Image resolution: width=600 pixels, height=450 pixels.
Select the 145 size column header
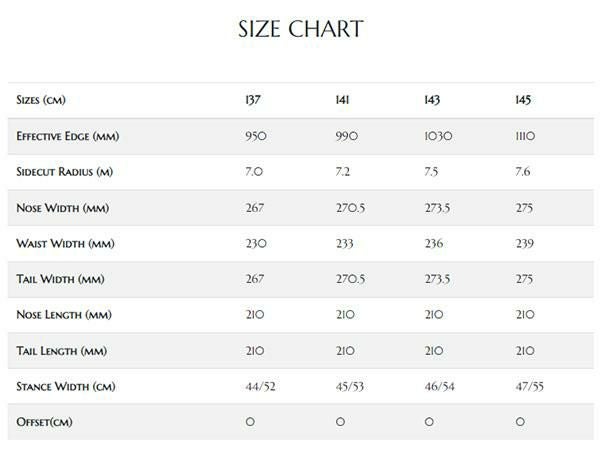[522, 100]
